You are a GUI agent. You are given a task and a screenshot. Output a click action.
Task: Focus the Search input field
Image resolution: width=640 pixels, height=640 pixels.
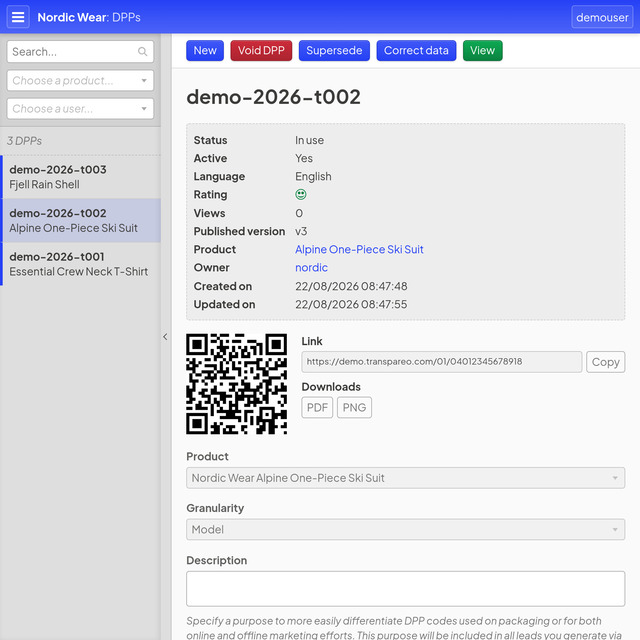click(80, 52)
